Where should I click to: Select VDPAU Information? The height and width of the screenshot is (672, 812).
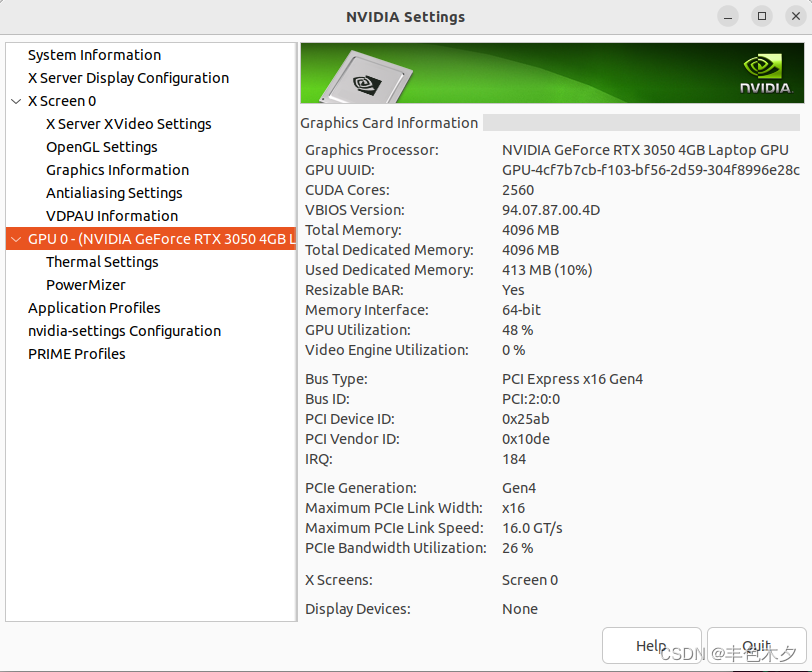coord(112,216)
